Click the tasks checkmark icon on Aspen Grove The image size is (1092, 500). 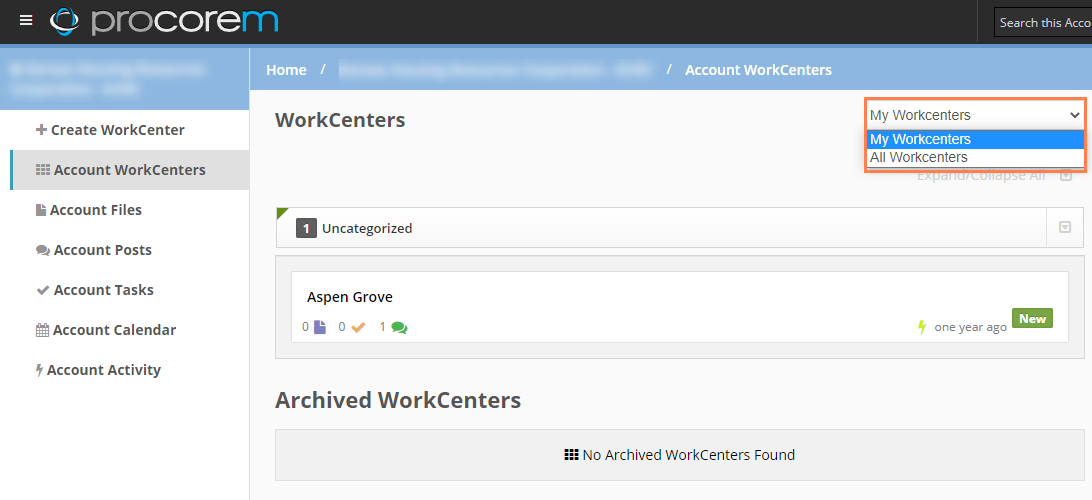[x=358, y=327]
